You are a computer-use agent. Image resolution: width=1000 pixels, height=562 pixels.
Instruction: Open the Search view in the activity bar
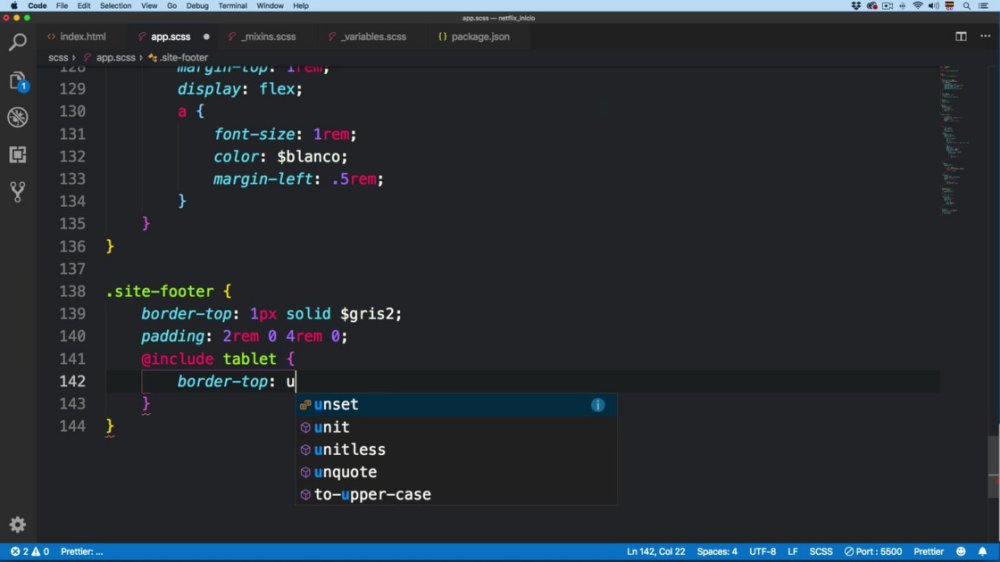pyautogui.click(x=18, y=43)
